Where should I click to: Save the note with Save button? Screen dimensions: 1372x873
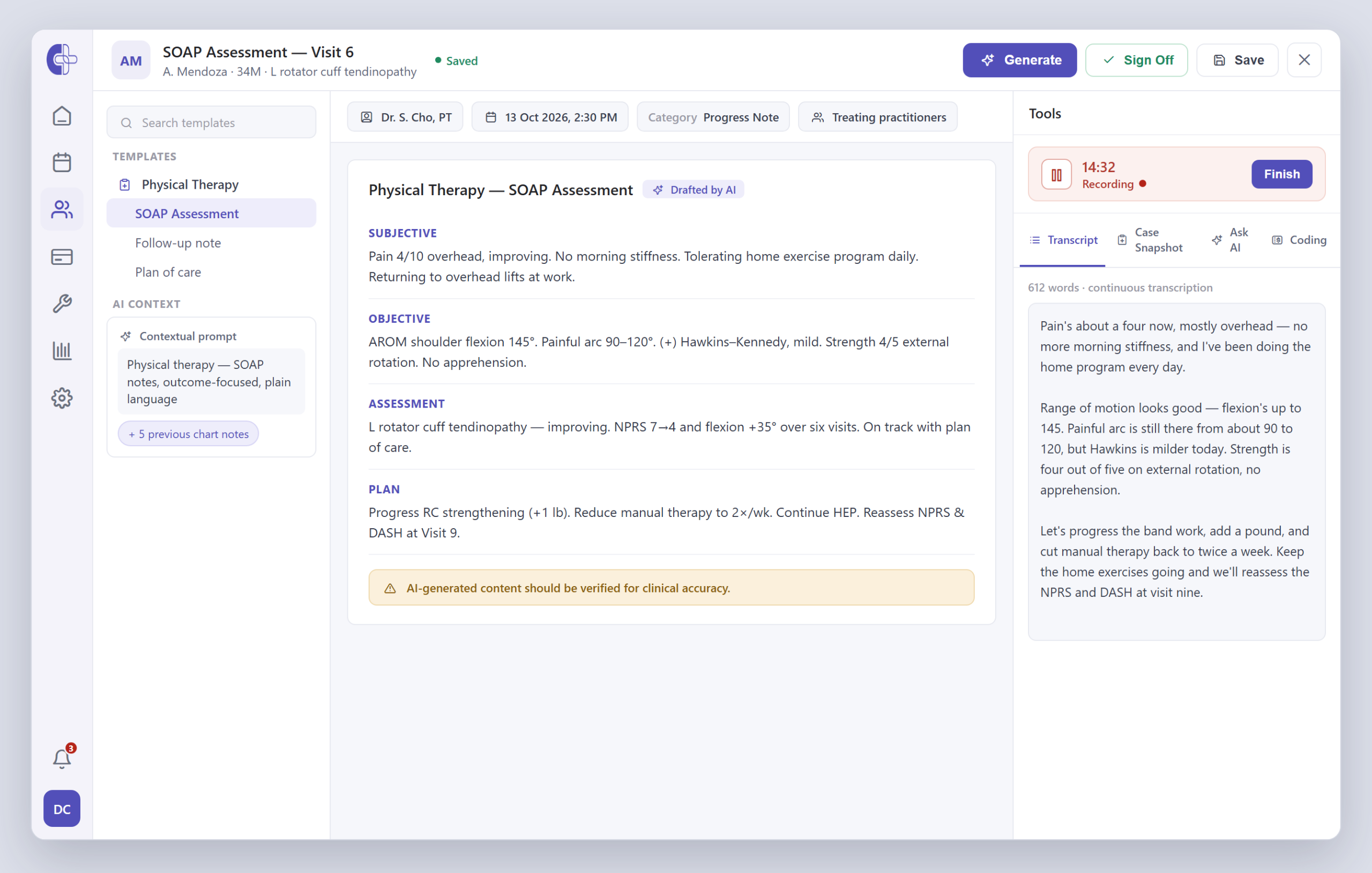pyautogui.click(x=1237, y=60)
